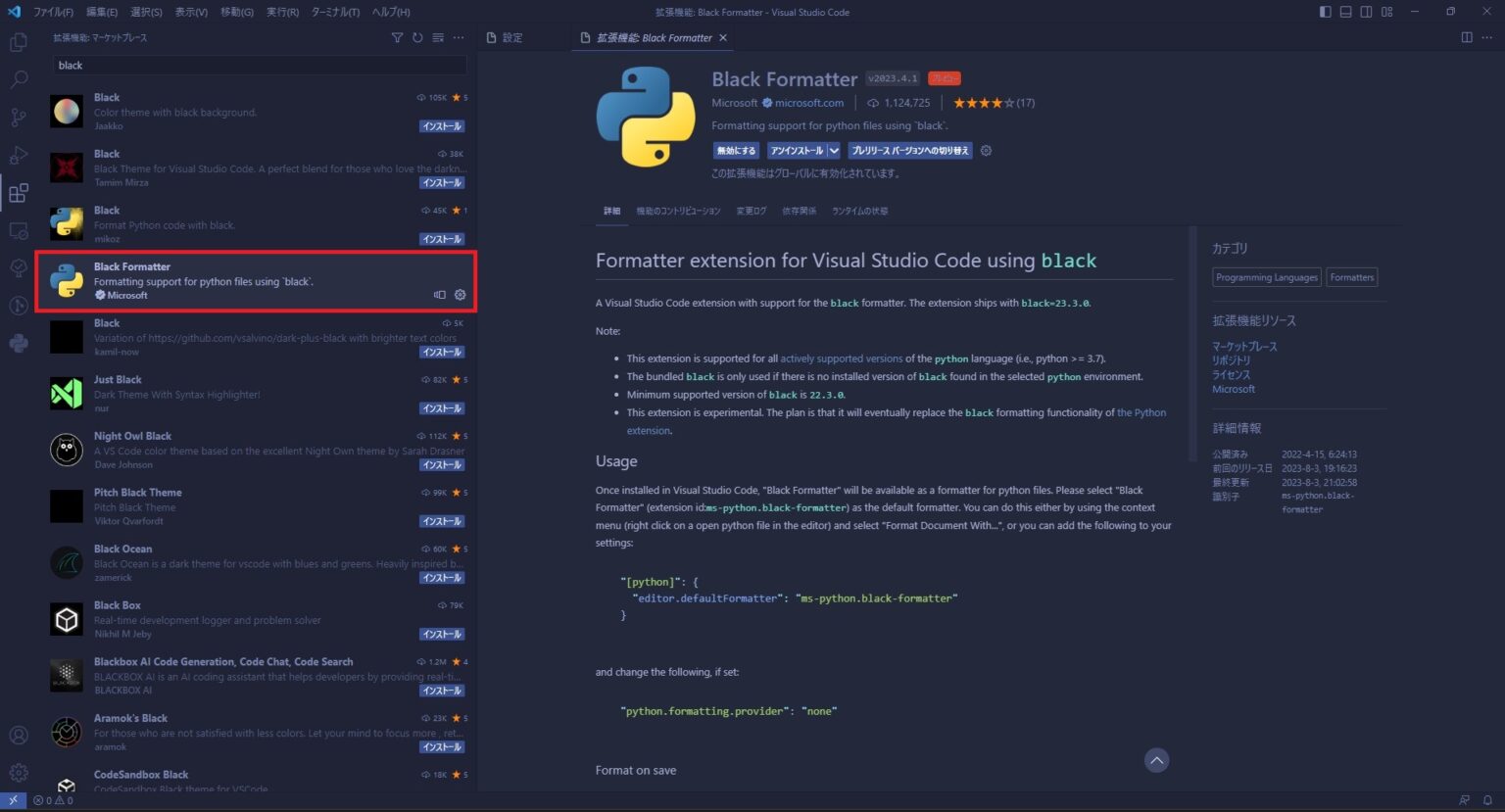Open more actions with the ... menu
Image resolution: width=1505 pixels, height=812 pixels.
tap(458, 37)
